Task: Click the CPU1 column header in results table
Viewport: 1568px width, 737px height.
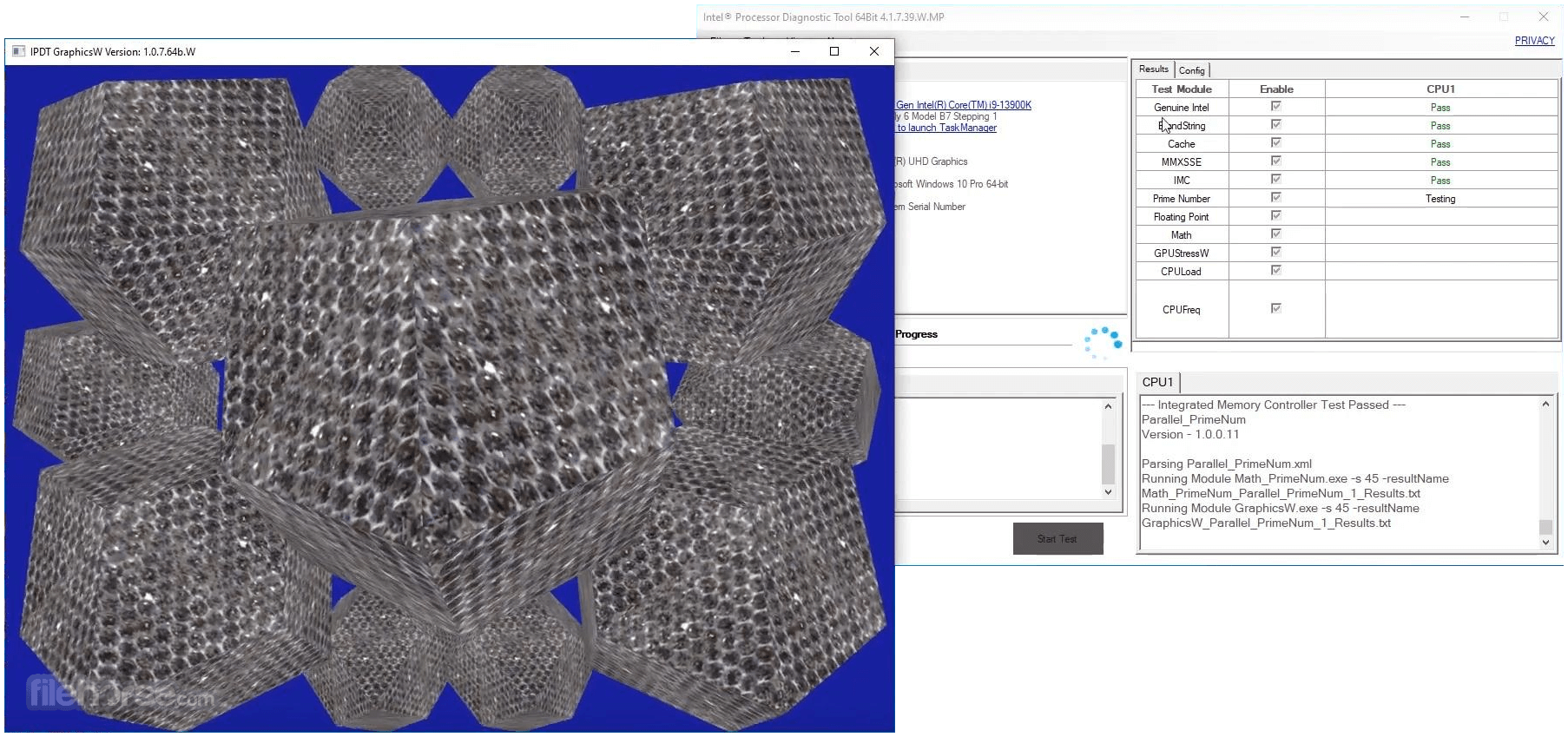Action: (1441, 89)
